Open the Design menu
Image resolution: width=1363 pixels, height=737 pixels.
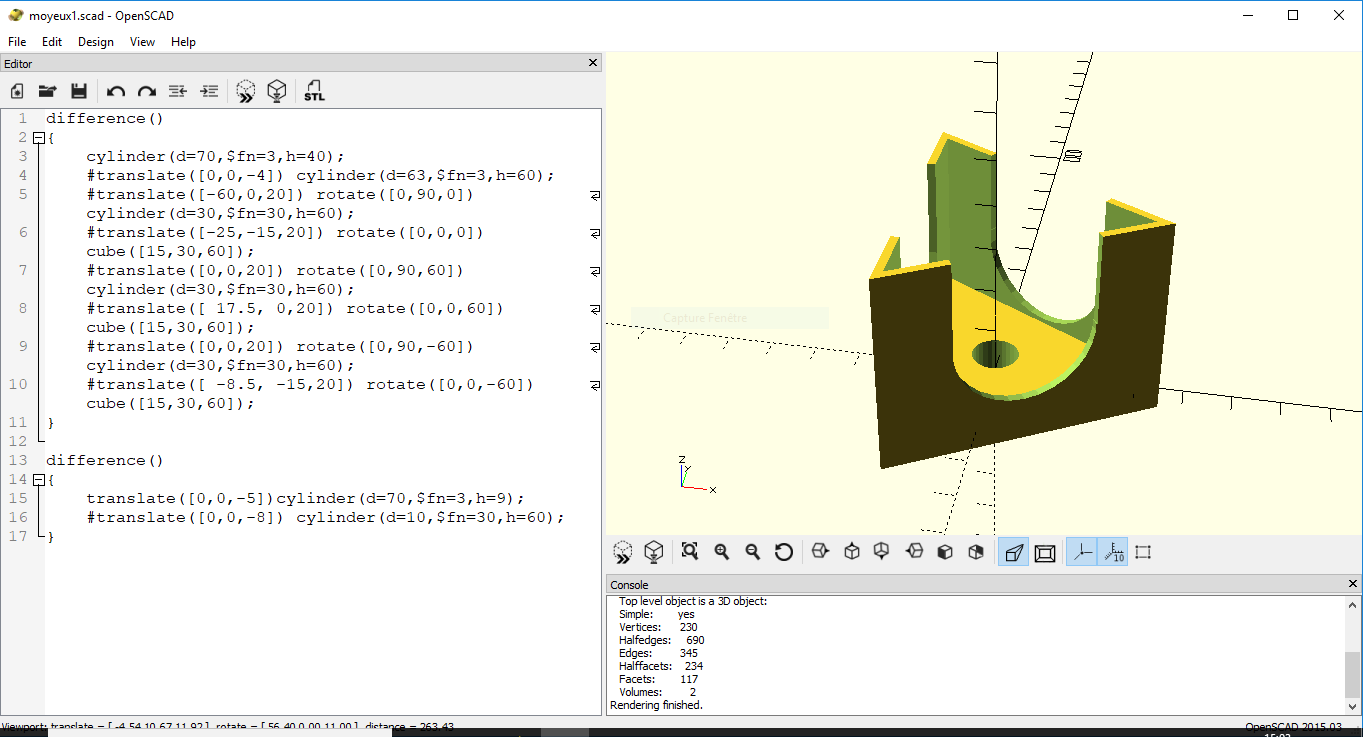tap(96, 42)
